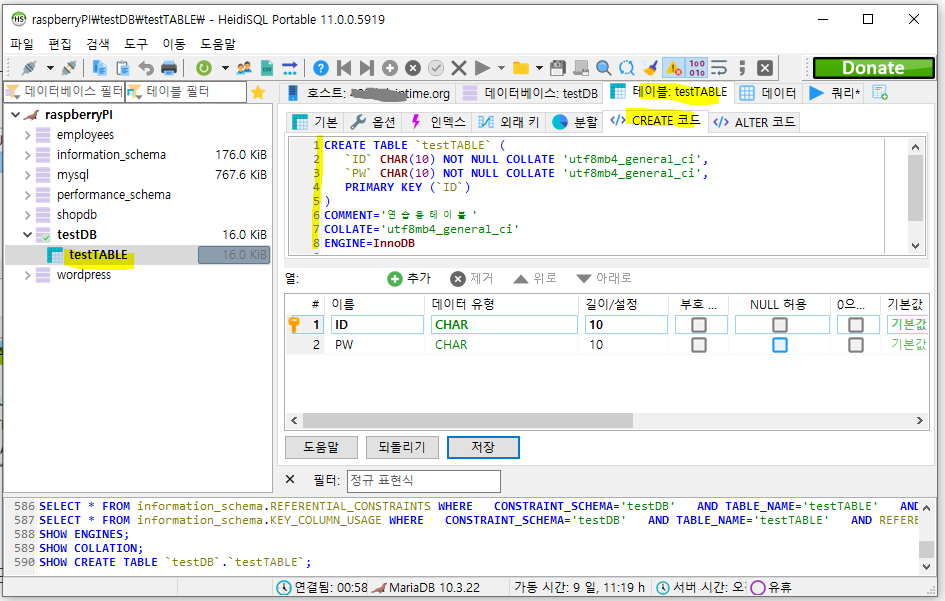Expand the shopdb database node

pyautogui.click(x=27, y=215)
